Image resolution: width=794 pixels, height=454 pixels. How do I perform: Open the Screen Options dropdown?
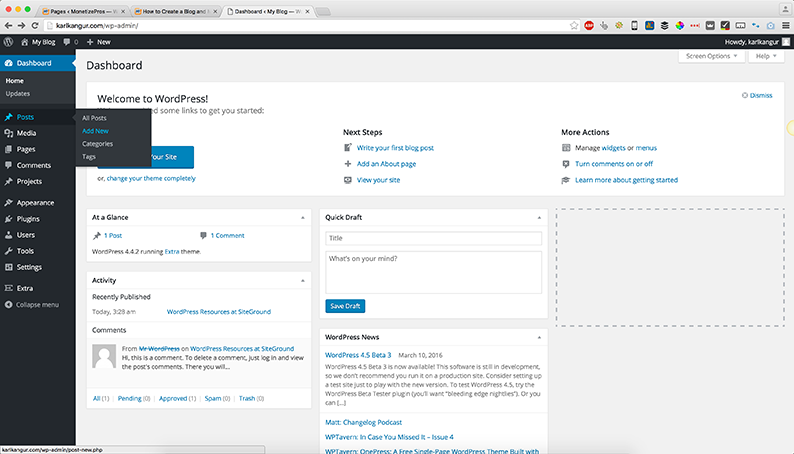pyautogui.click(x=711, y=56)
